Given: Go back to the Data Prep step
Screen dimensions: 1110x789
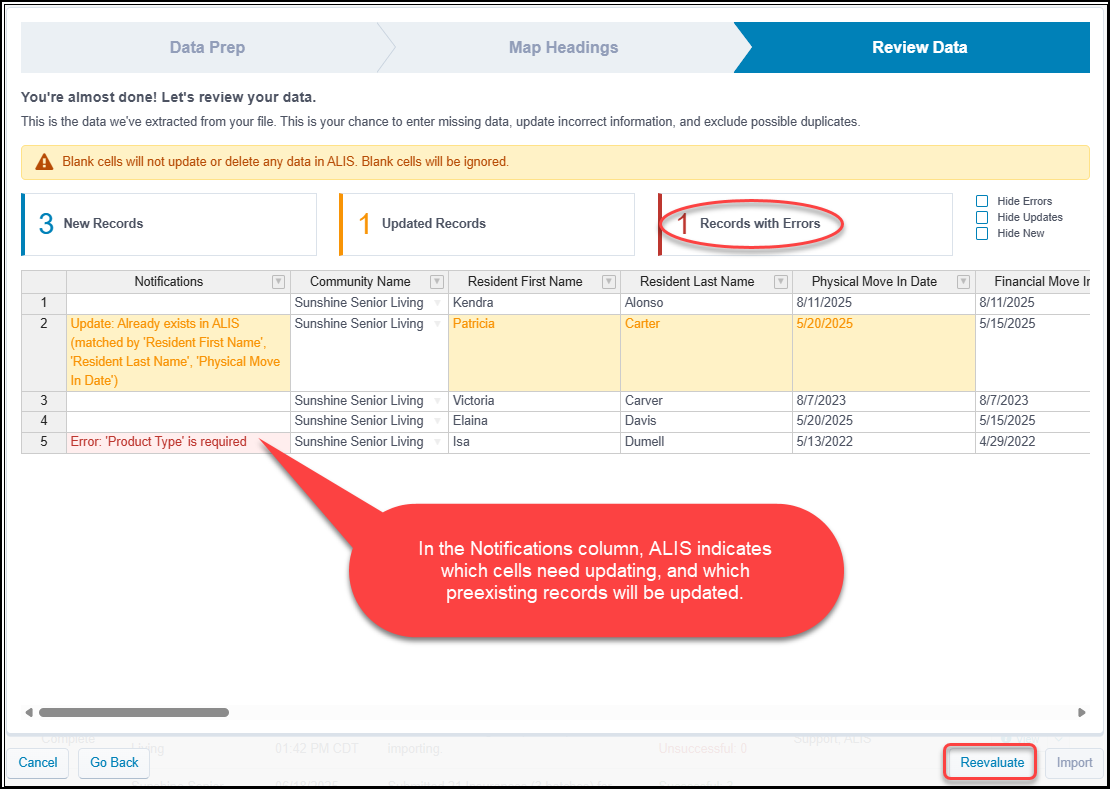Looking at the screenshot, I should [207, 47].
